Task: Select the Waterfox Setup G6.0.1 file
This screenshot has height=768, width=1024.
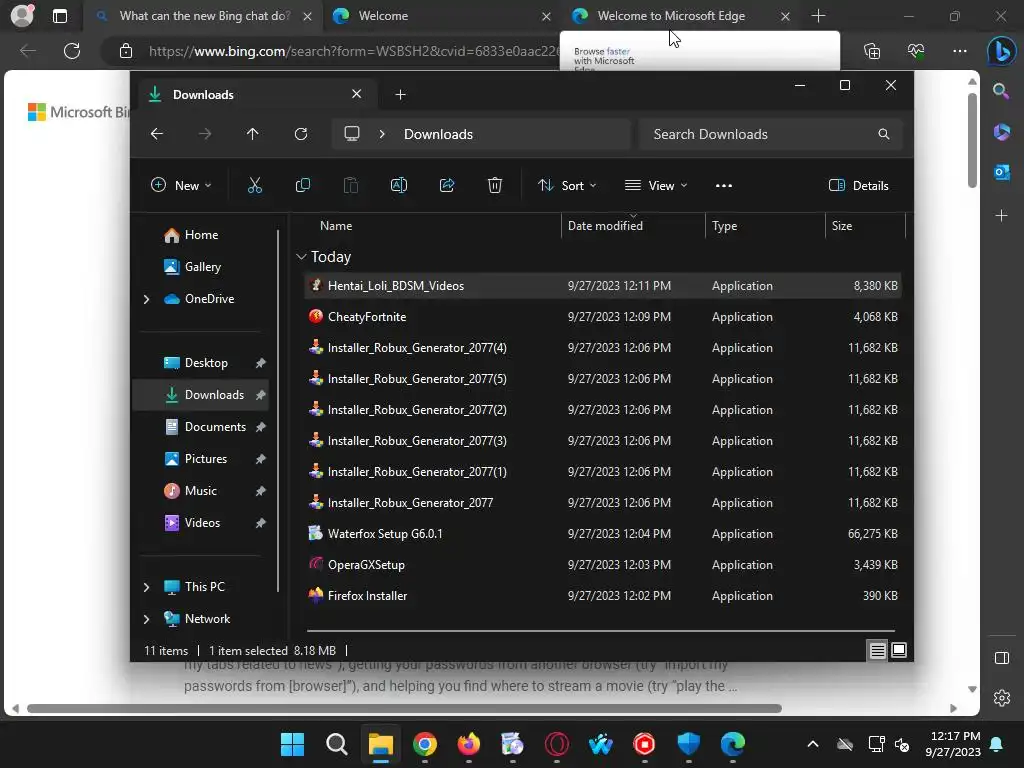Action: click(x=603, y=534)
